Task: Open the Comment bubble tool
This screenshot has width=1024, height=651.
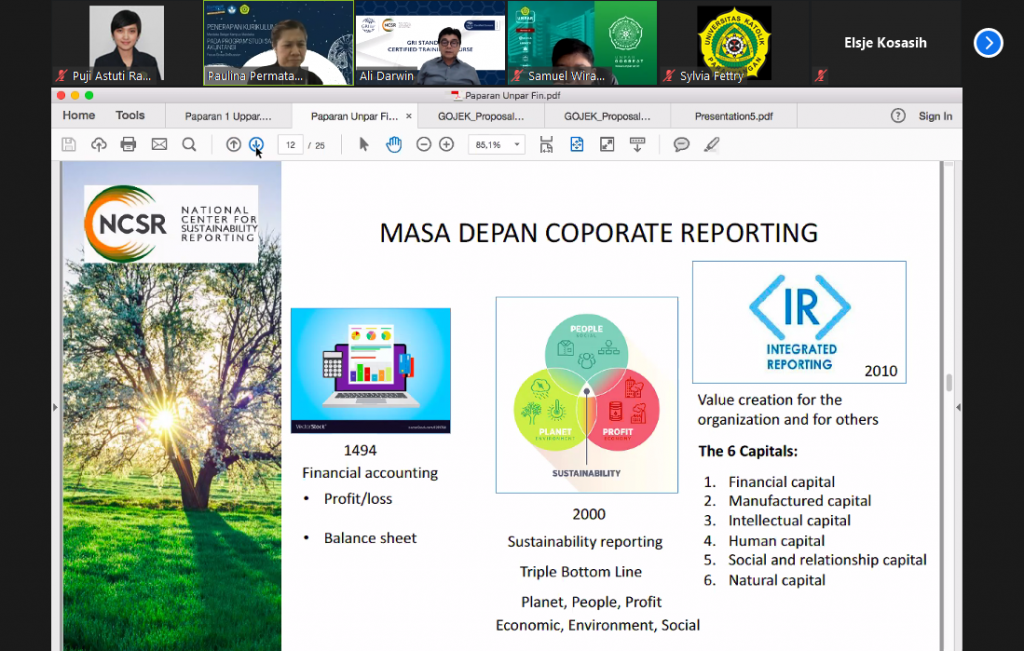Action: pos(682,144)
